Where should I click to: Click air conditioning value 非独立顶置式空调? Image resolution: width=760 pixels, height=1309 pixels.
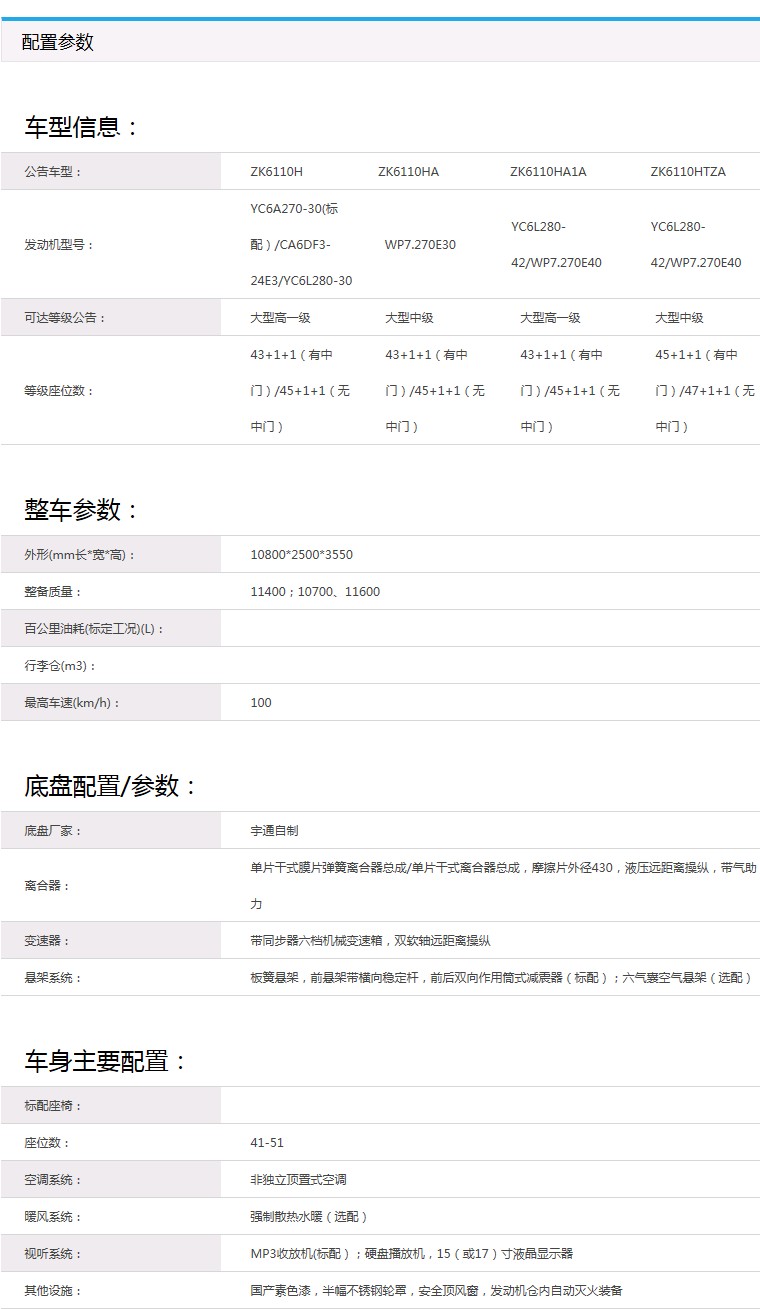pyautogui.click(x=298, y=1180)
